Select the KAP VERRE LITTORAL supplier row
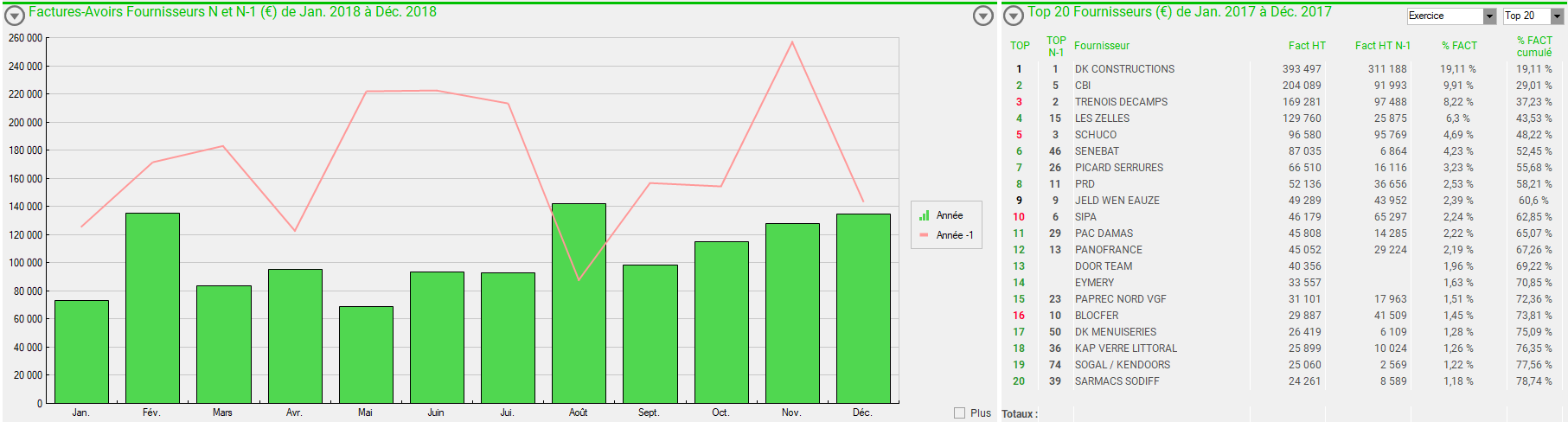1568x422 pixels. coord(1283,348)
